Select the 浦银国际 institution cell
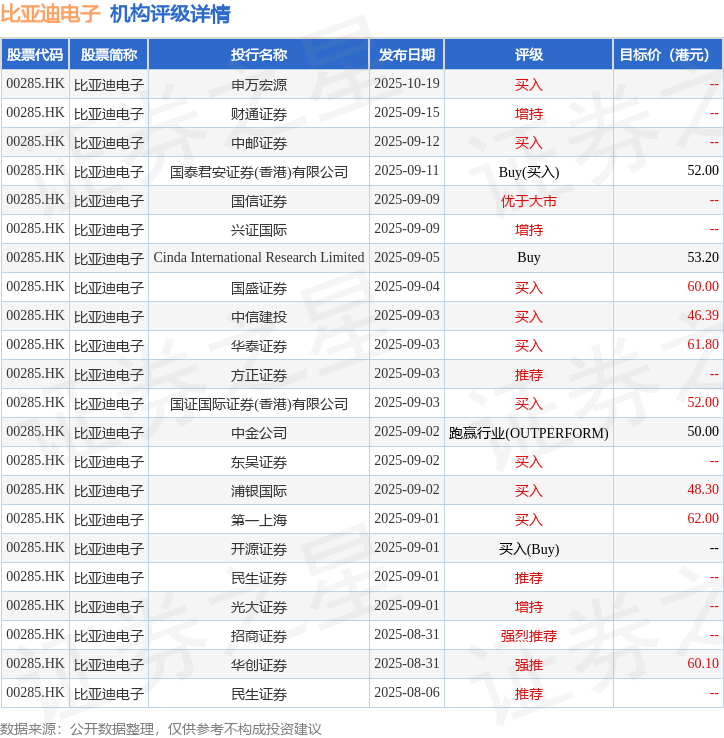This screenshot has width=724, height=738. point(258,490)
